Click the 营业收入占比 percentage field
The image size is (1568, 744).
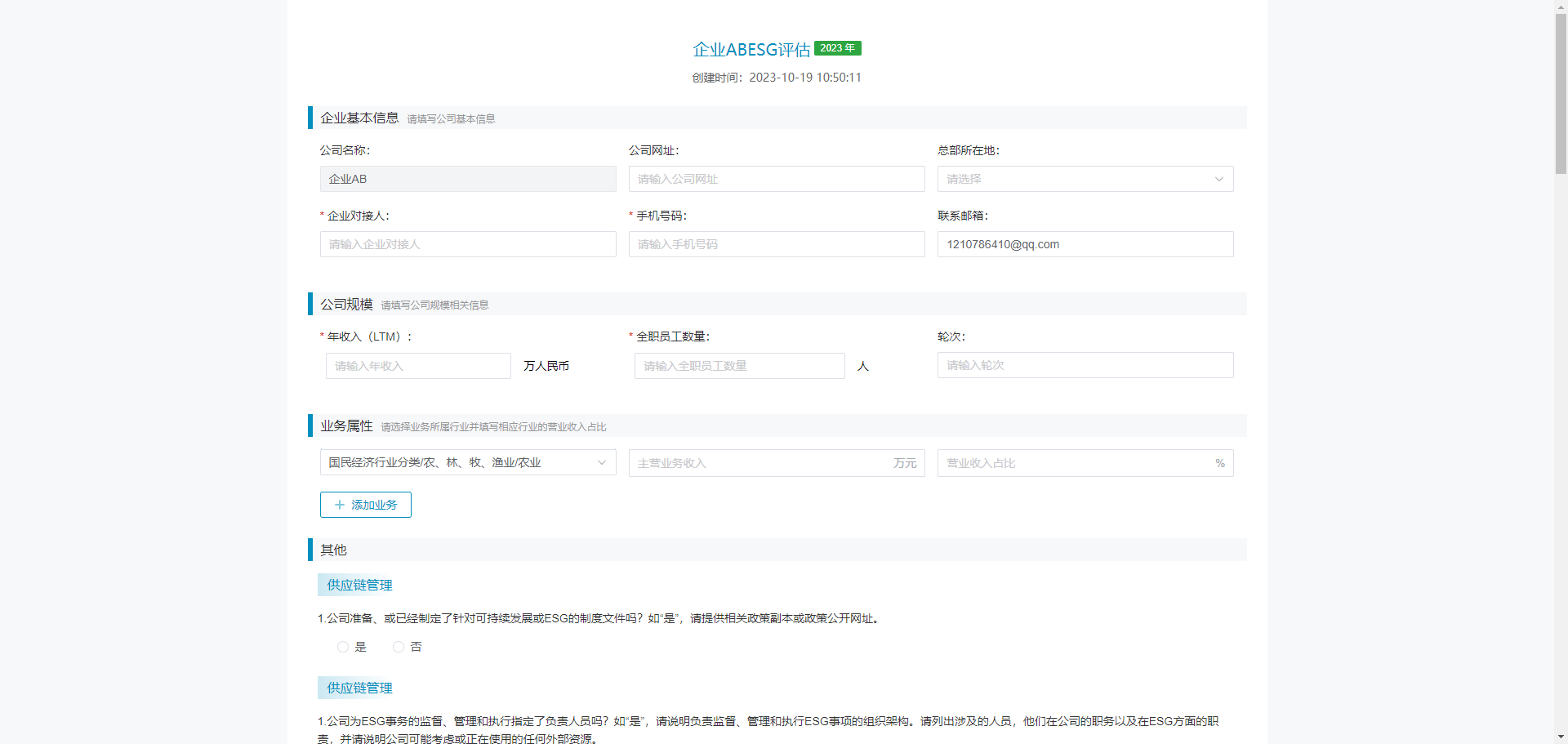[1074, 463]
